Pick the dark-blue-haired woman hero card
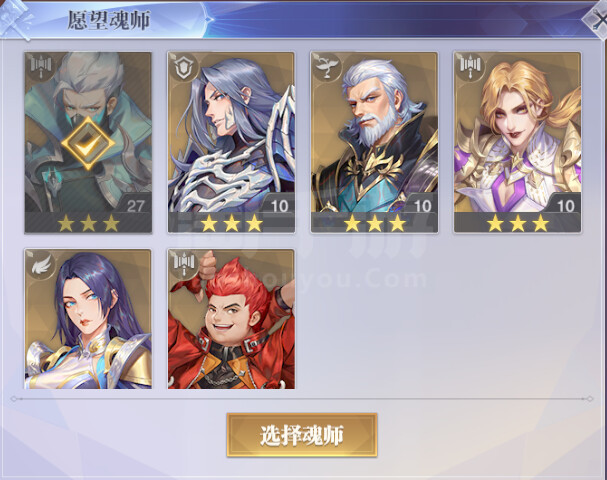Screen dimensions: 607x480 [88, 319]
